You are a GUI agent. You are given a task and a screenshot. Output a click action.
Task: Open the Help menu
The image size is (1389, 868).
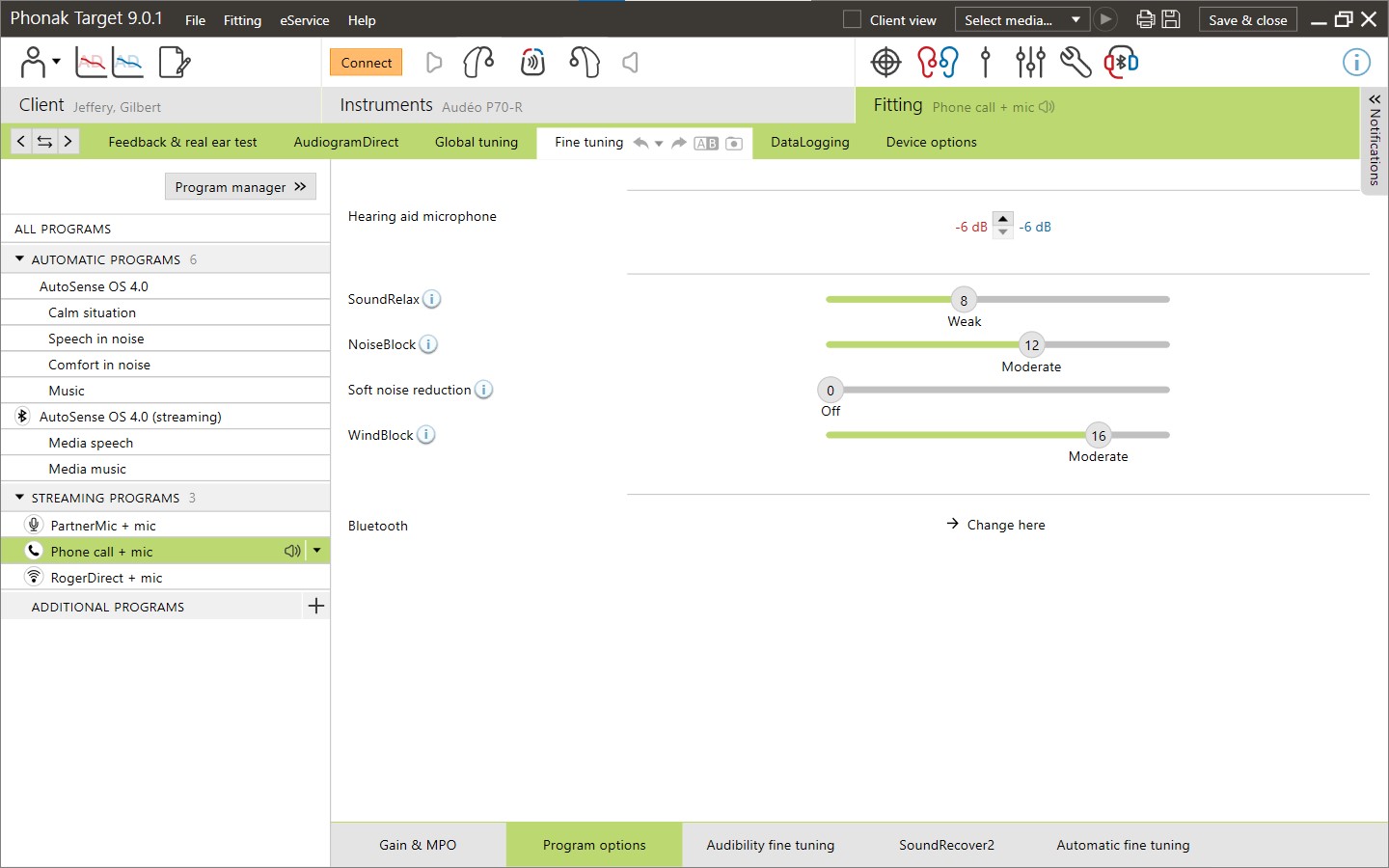[362, 20]
